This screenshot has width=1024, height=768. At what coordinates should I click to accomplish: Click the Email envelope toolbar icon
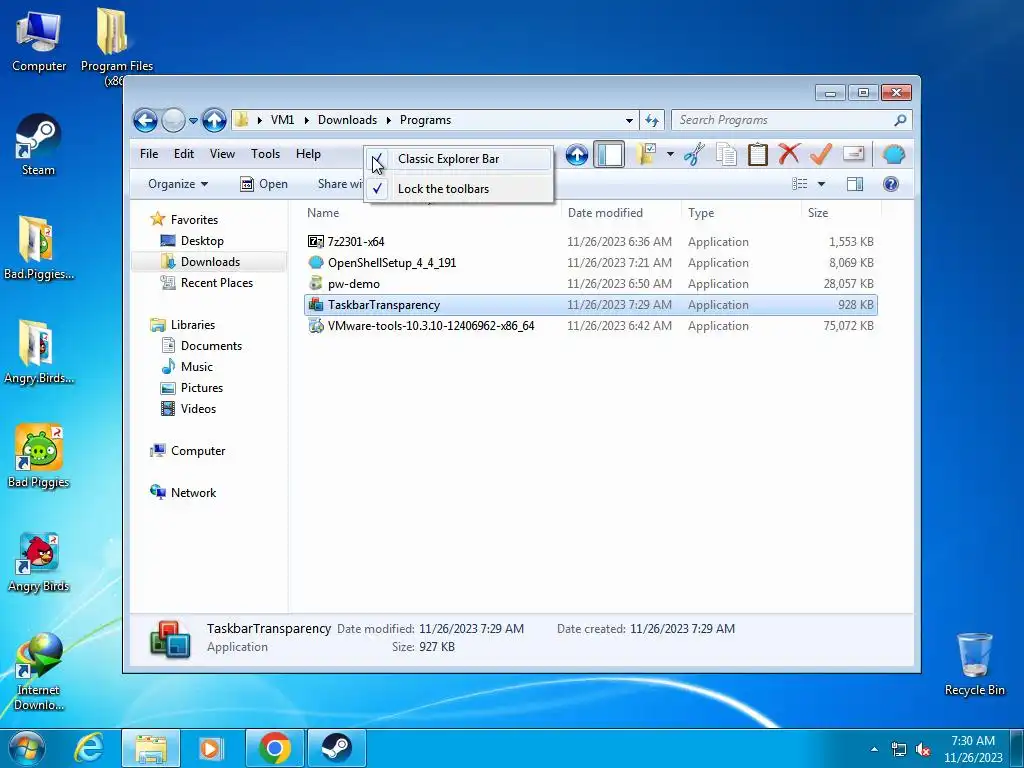pos(854,153)
